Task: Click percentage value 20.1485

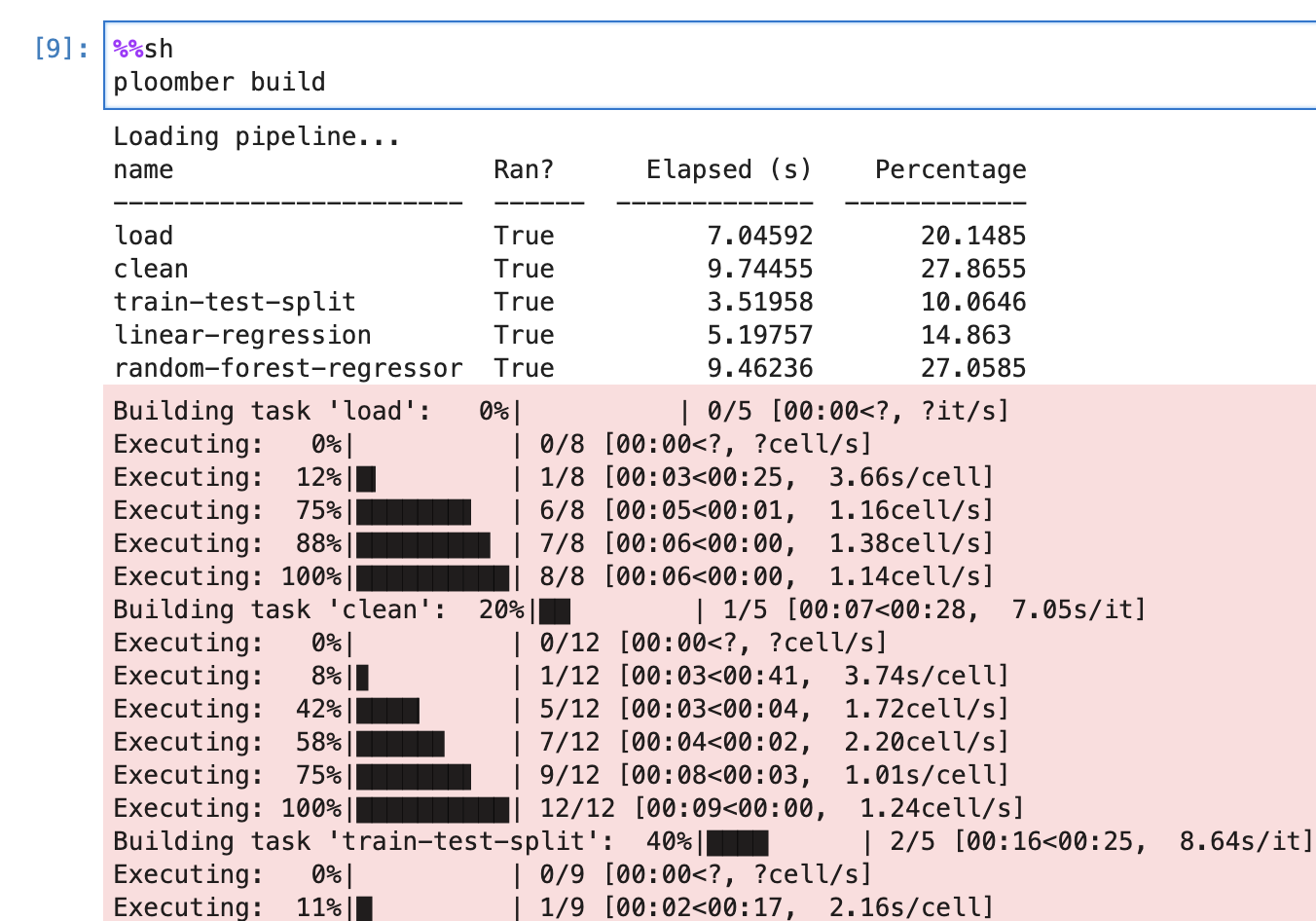Action: (x=973, y=236)
